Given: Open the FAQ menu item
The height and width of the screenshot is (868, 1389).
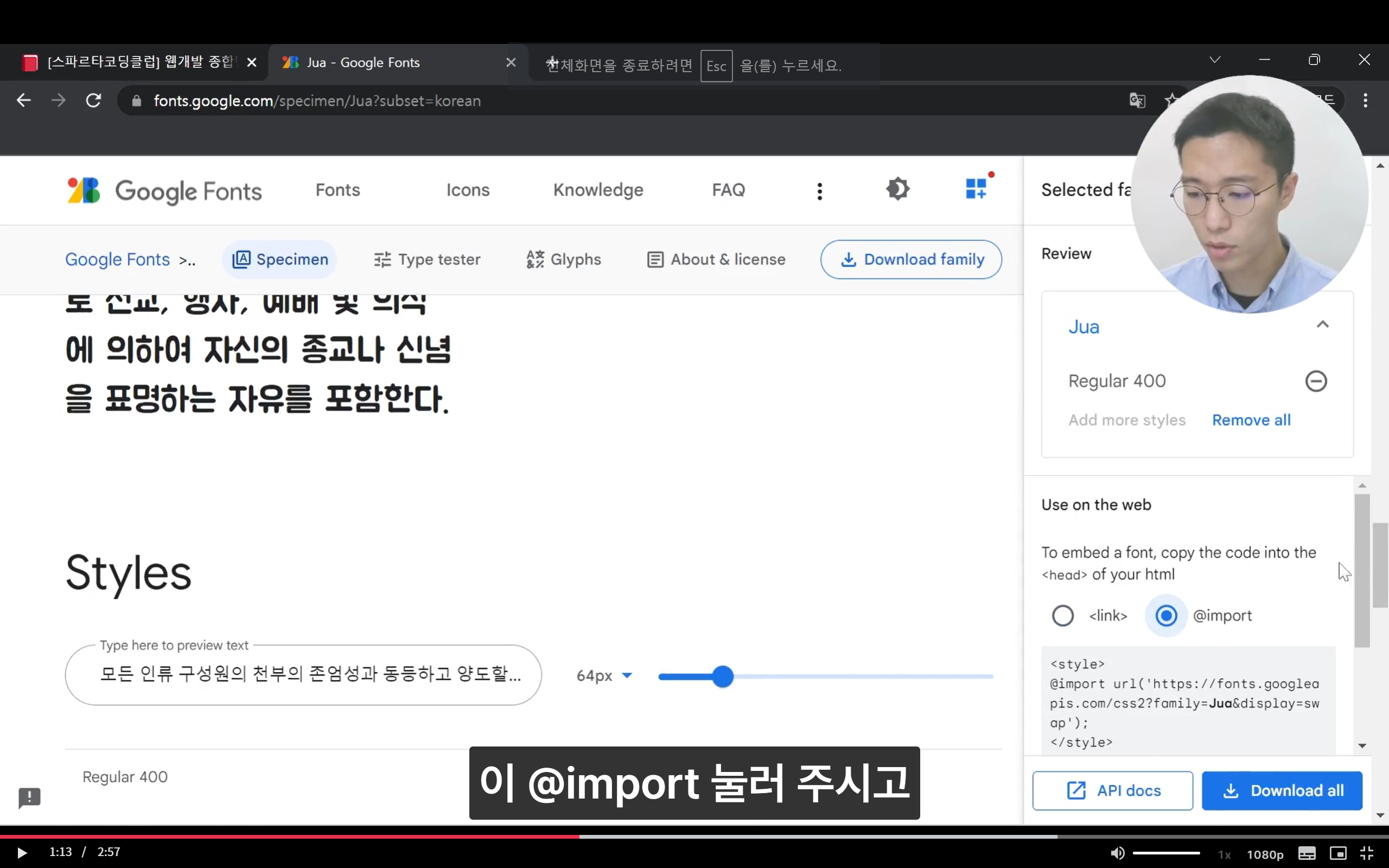Looking at the screenshot, I should (728, 190).
